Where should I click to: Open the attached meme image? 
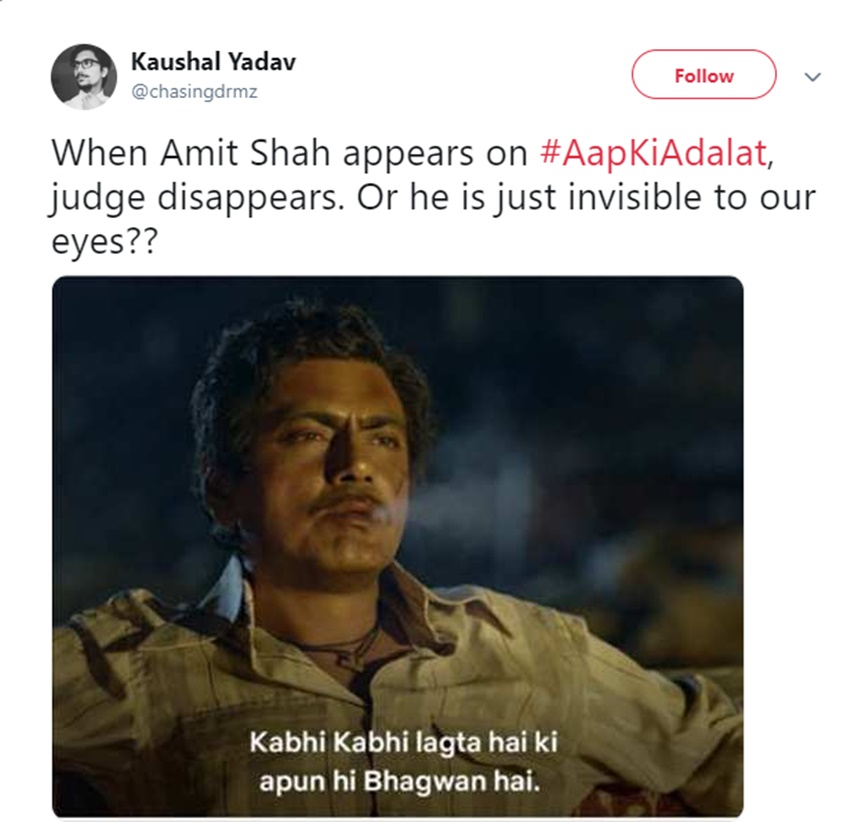[397, 546]
